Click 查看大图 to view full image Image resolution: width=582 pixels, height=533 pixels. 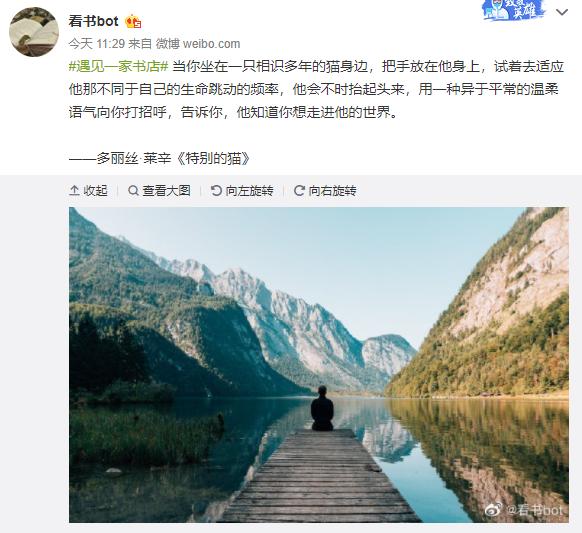pos(159,191)
